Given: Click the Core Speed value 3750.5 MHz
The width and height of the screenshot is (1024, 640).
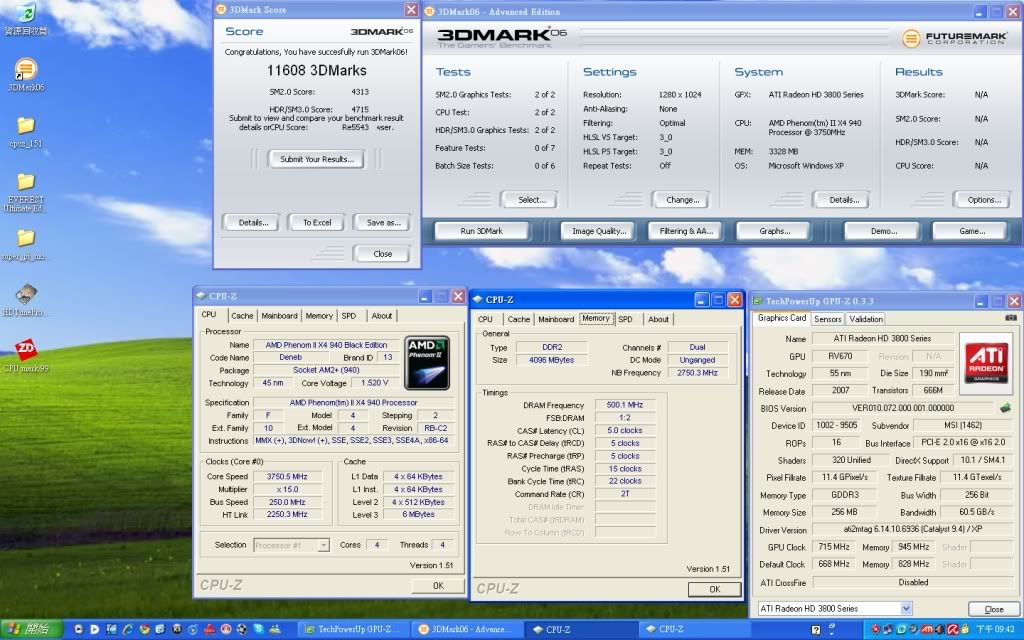Looking at the screenshot, I should coord(287,477).
